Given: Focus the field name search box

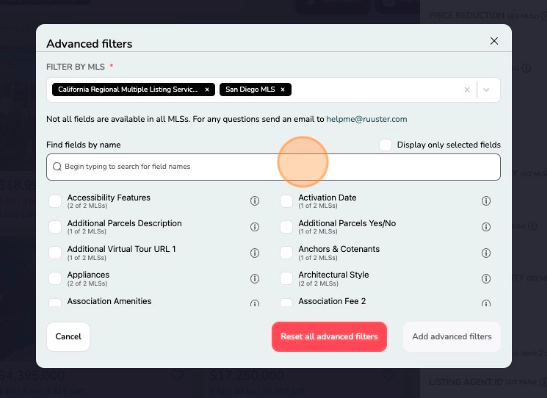Looking at the screenshot, I should click(x=274, y=167).
